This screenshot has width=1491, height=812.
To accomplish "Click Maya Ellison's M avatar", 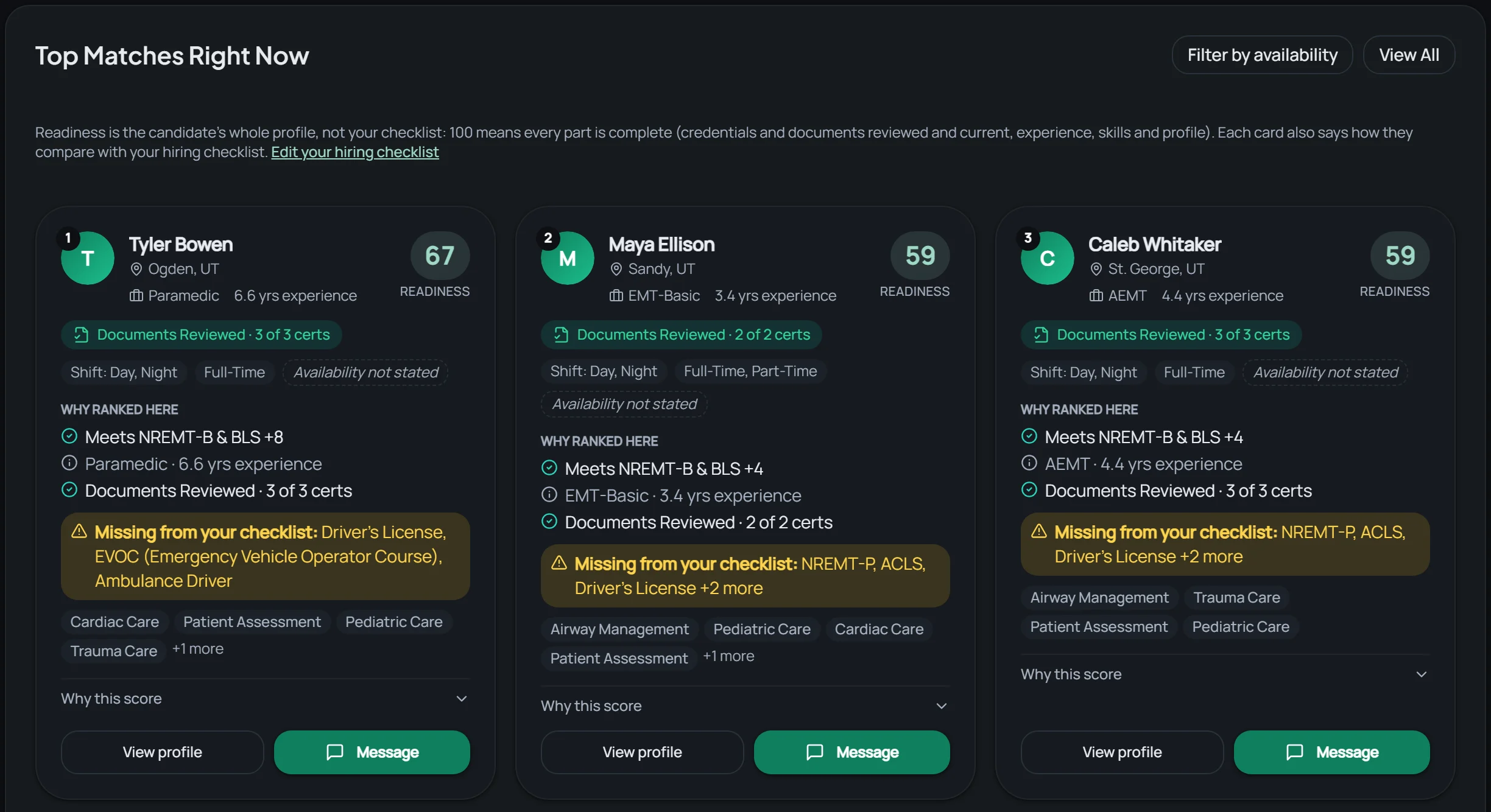I will (568, 258).
